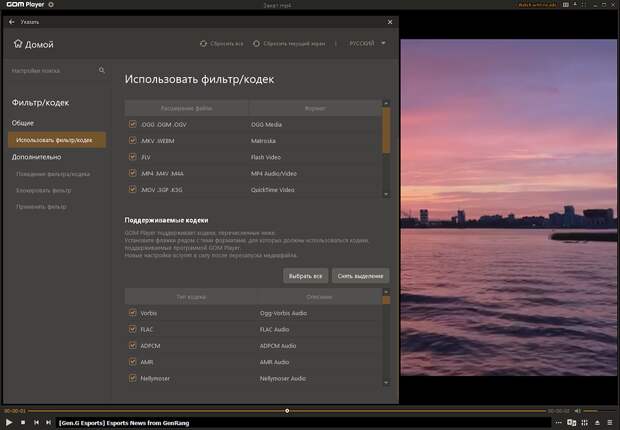Expand the Дополнительно section
Viewport: 620px width, 430px height.
coord(37,157)
